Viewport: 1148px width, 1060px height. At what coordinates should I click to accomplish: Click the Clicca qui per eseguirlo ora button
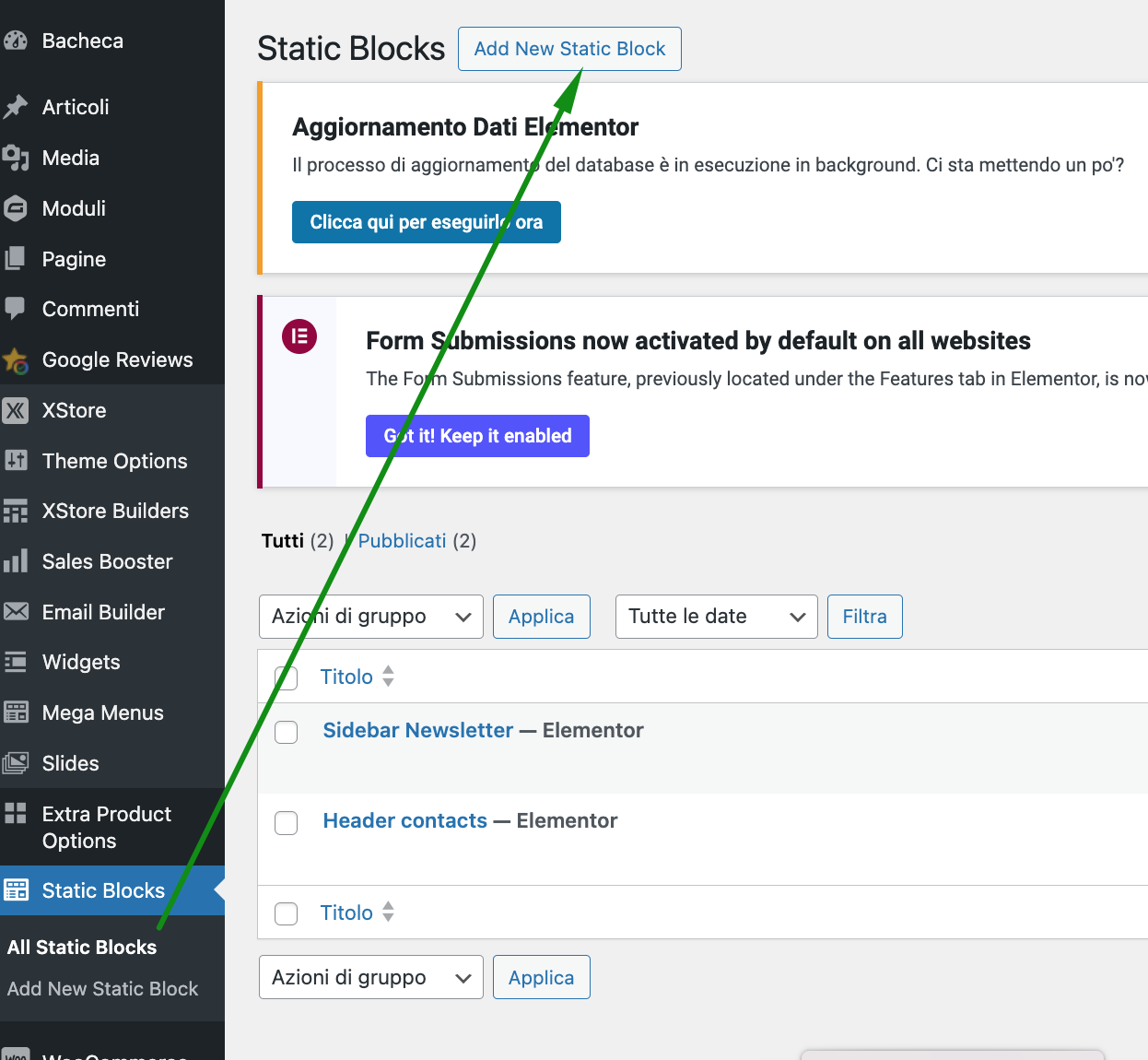(x=427, y=222)
